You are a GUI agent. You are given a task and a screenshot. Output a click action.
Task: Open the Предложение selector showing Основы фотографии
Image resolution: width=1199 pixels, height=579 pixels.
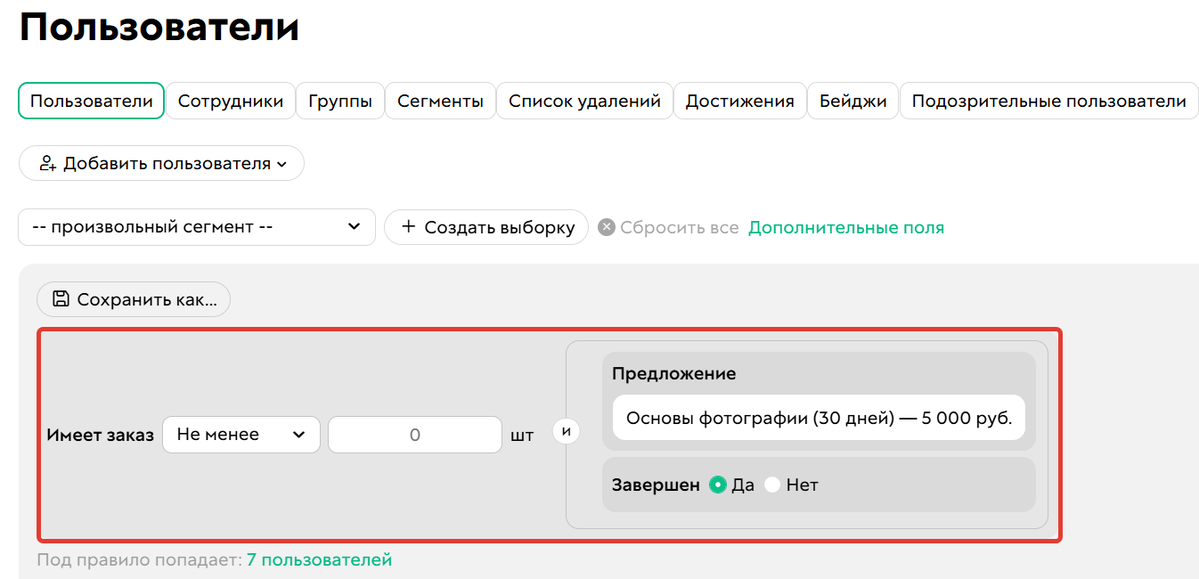click(820, 417)
